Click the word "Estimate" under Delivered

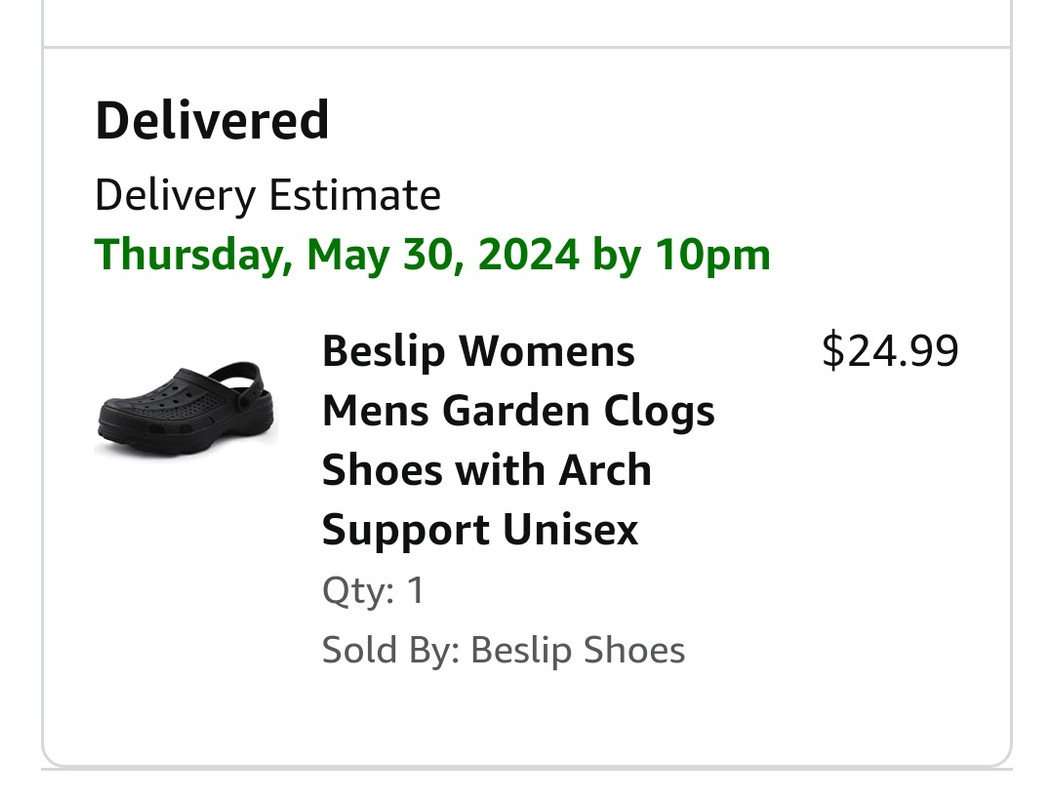coord(354,195)
